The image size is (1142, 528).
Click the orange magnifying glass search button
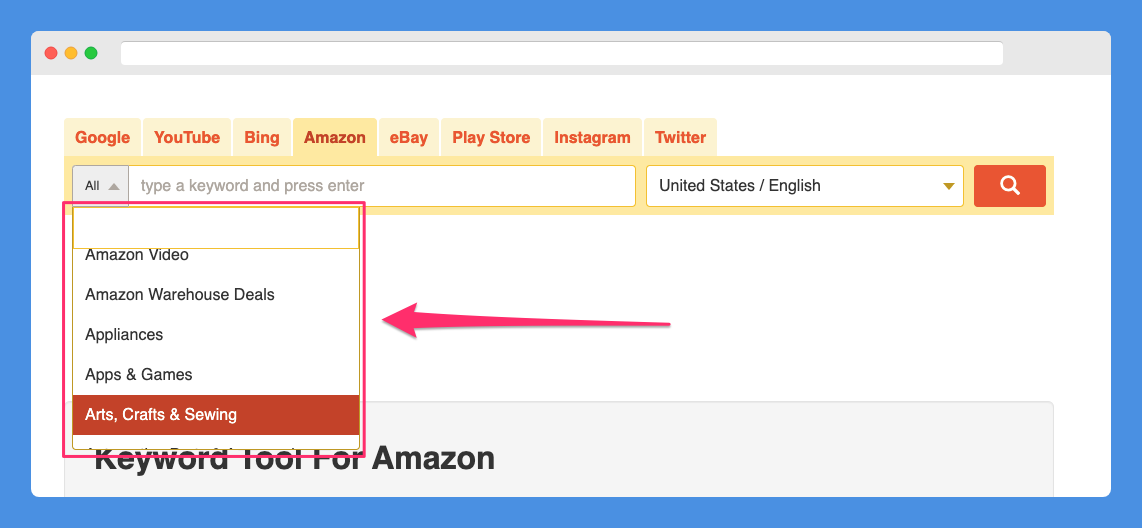[1009, 186]
